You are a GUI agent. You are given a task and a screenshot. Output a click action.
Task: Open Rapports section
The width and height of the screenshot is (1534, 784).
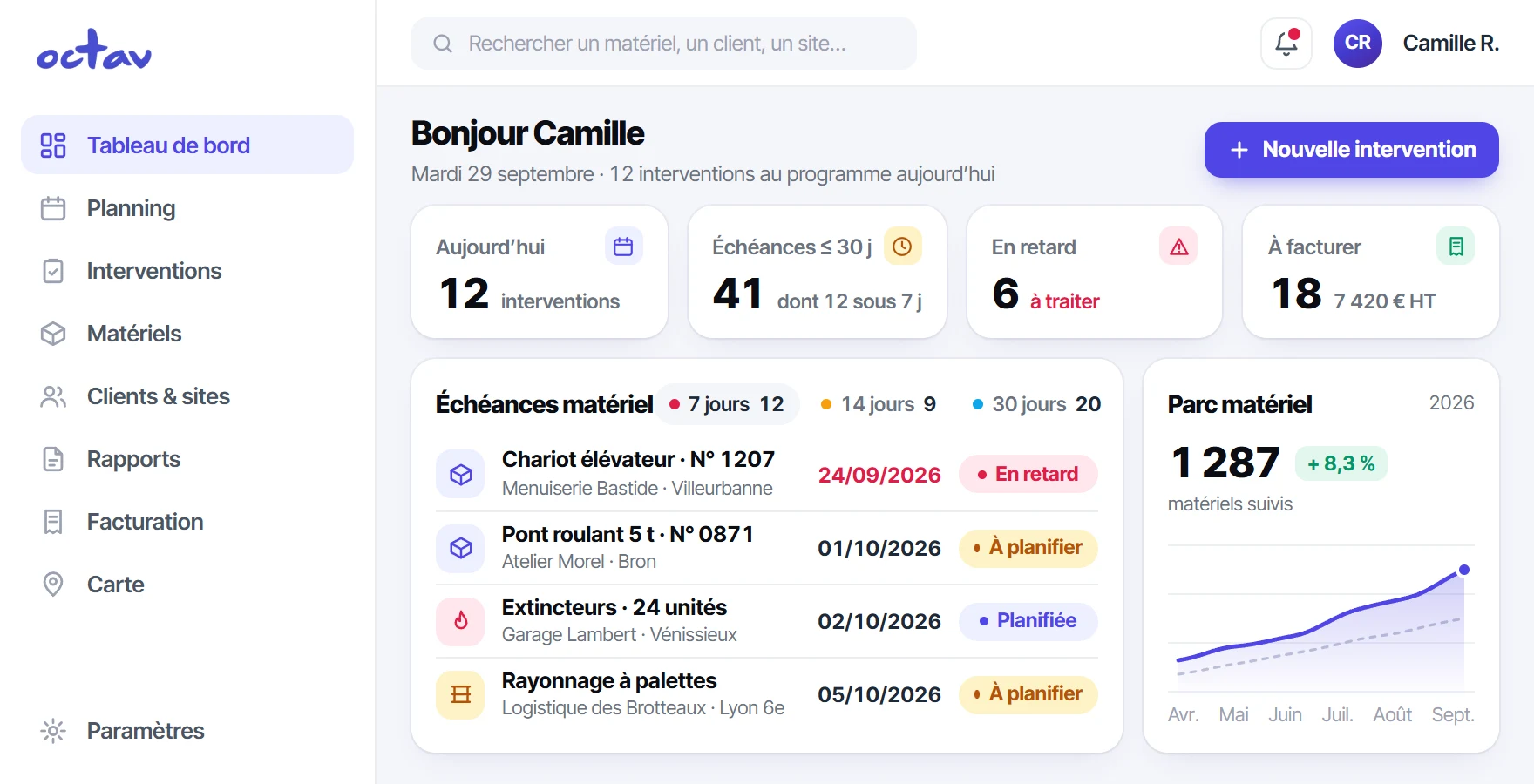[x=187, y=459]
